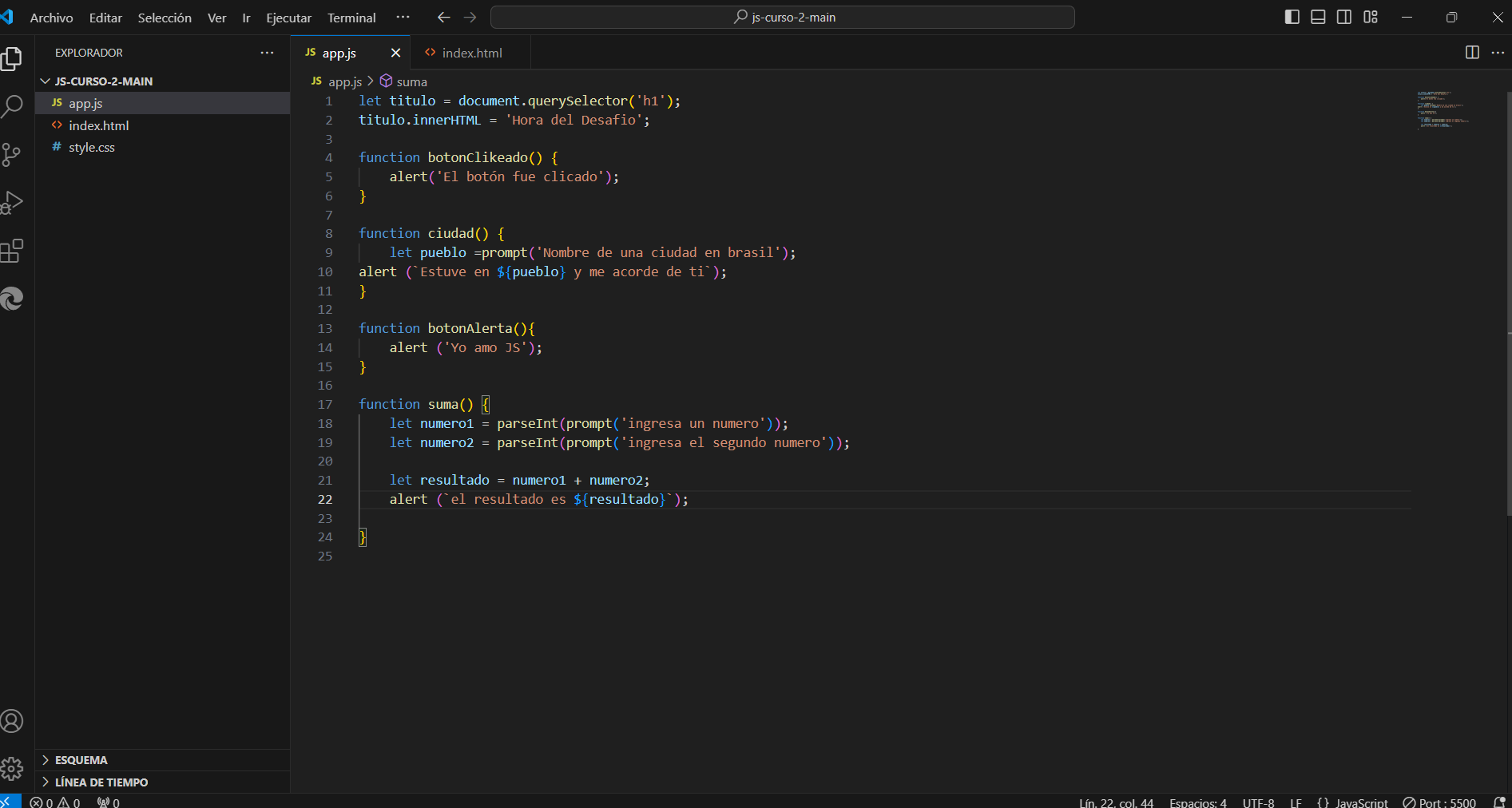Viewport: 1512px width, 808px height.
Task: Open the Extensions view
Action: [x=12, y=252]
